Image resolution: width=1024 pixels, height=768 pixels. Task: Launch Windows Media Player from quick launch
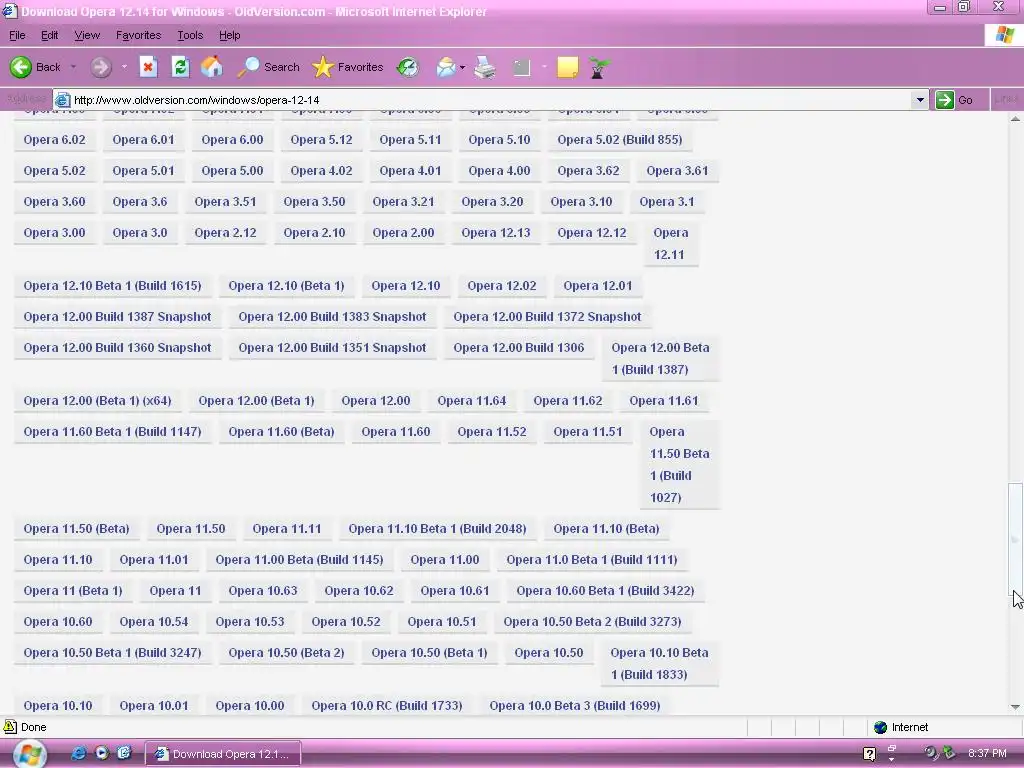pyautogui.click(x=101, y=753)
